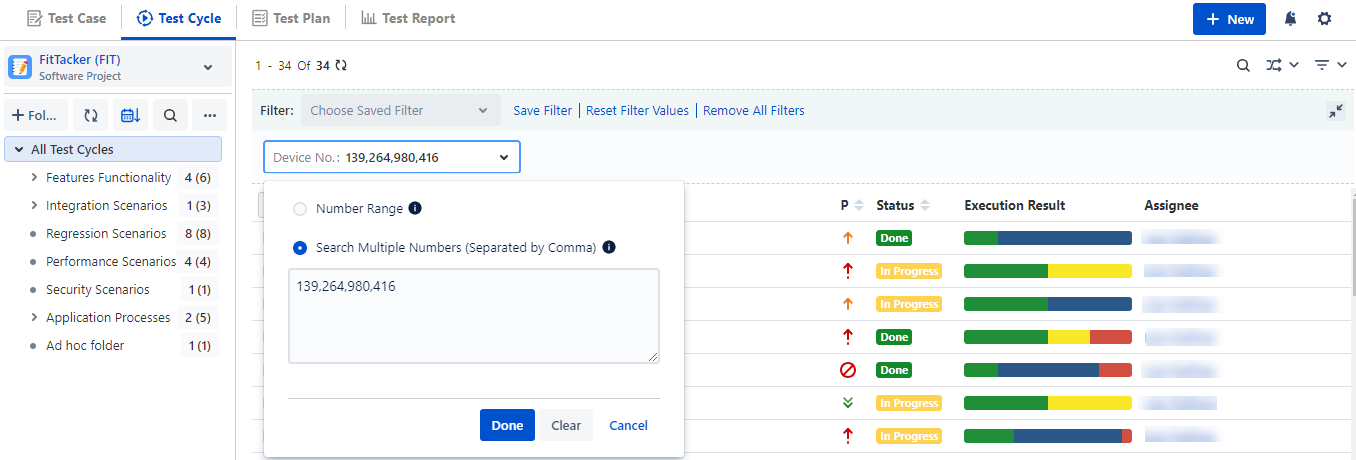This screenshot has width=1356, height=460.
Task: Click the Save Filter link
Action: tap(543, 110)
